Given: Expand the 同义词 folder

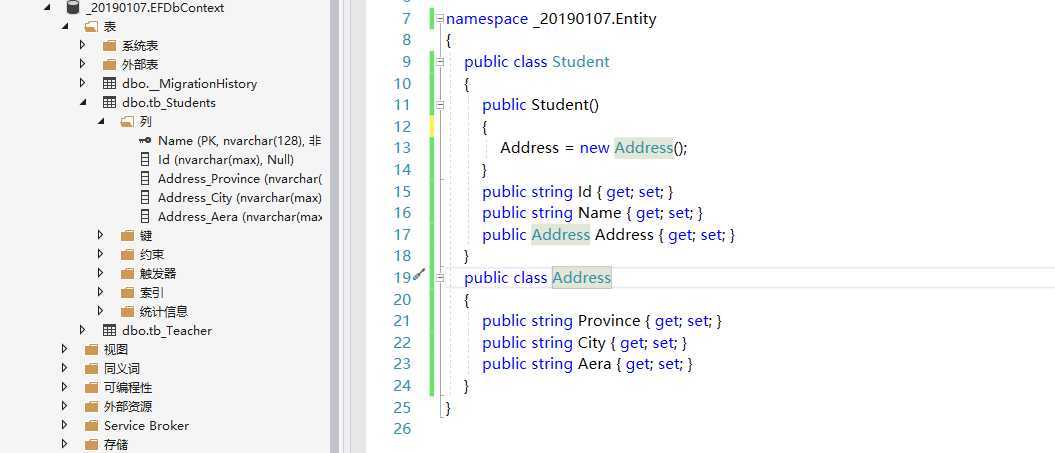Looking at the screenshot, I should tap(65, 368).
